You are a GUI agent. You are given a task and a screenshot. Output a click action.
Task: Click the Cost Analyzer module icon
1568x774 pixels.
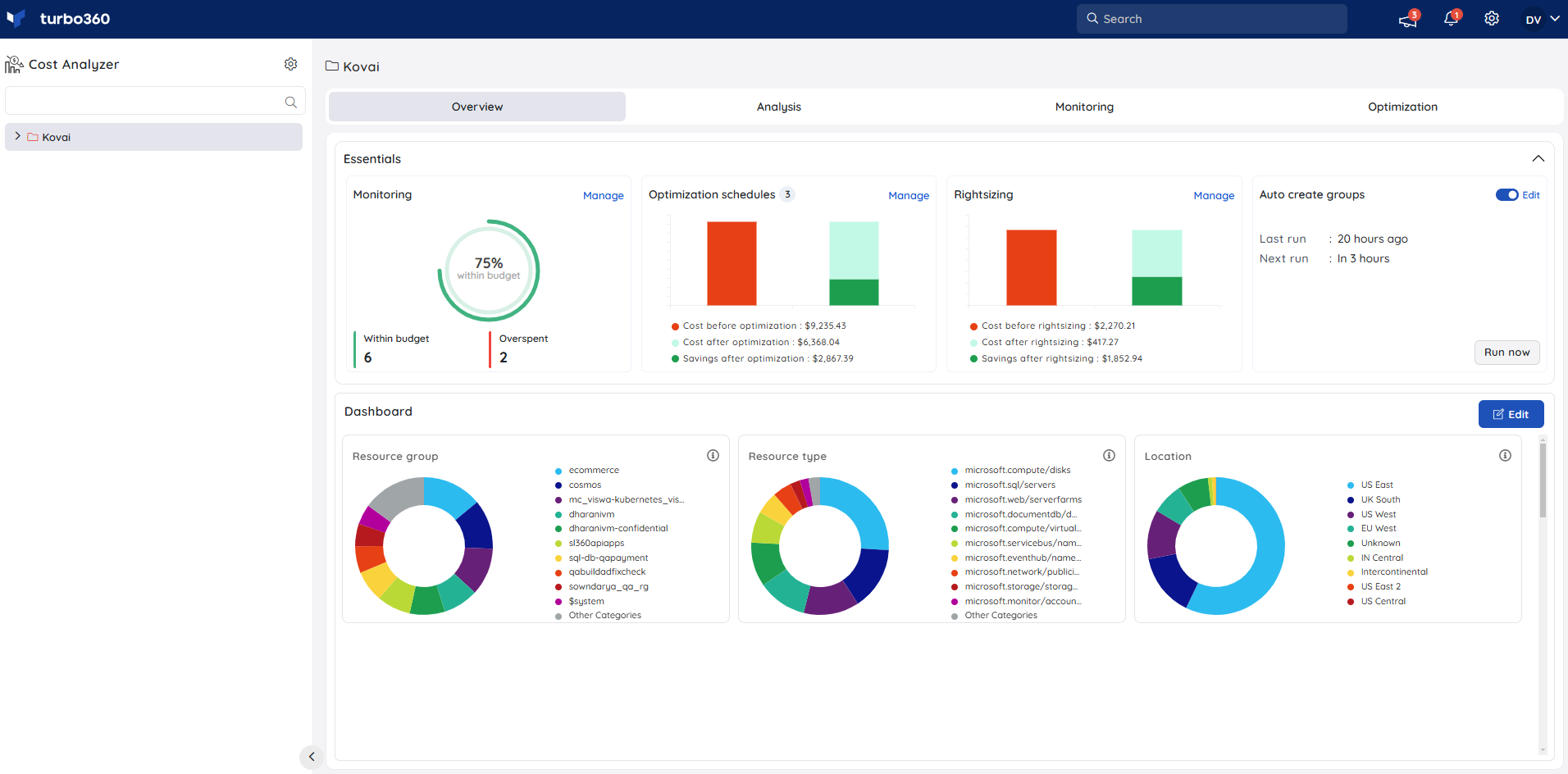point(14,64)
